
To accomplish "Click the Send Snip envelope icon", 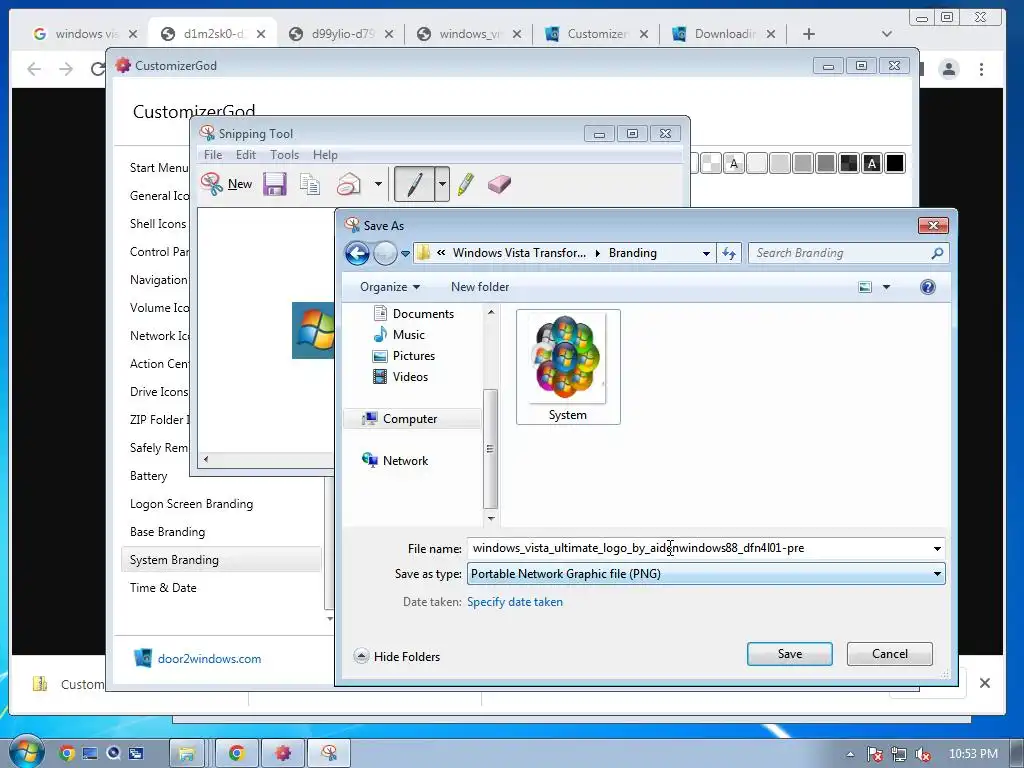I will (x=349, y=184).
